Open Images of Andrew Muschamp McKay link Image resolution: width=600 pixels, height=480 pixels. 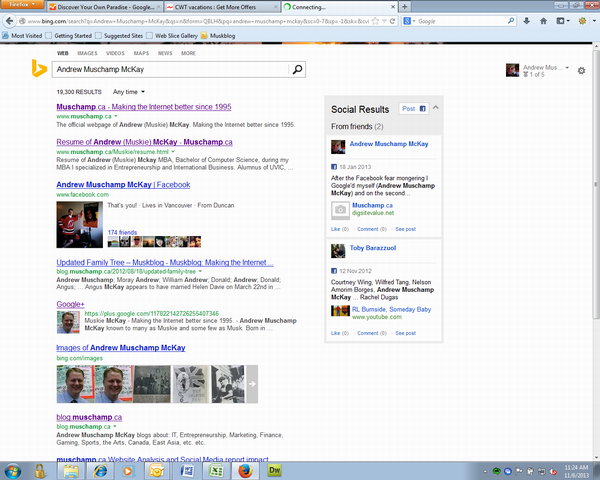coord(121,348)
